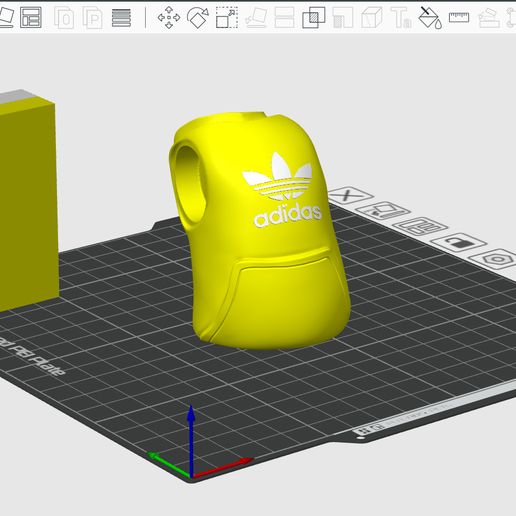The width and height of the screenshot is (516, 516).
Task: Click the Arrange all objects toolbar icon
Action: point(31,17)
